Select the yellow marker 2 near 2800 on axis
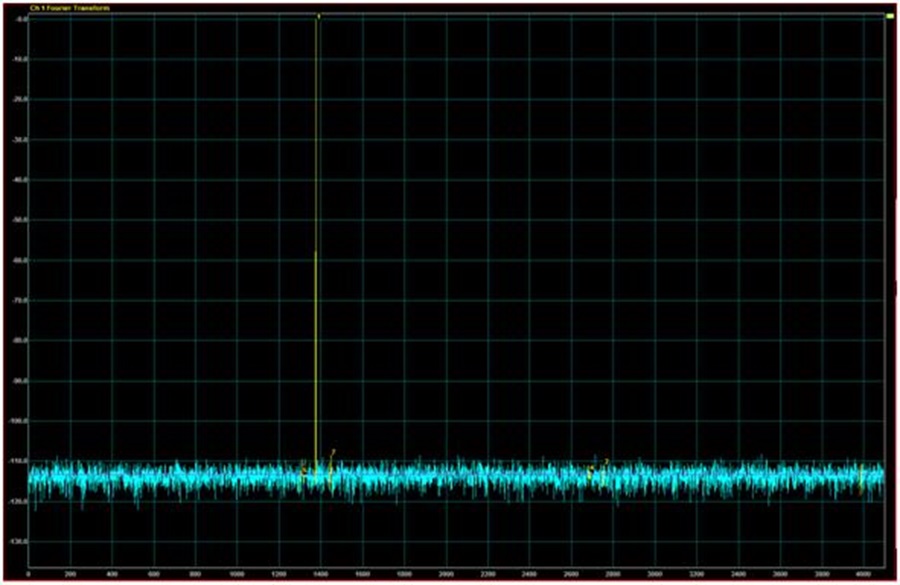900x585 pixels. point(607,461)
